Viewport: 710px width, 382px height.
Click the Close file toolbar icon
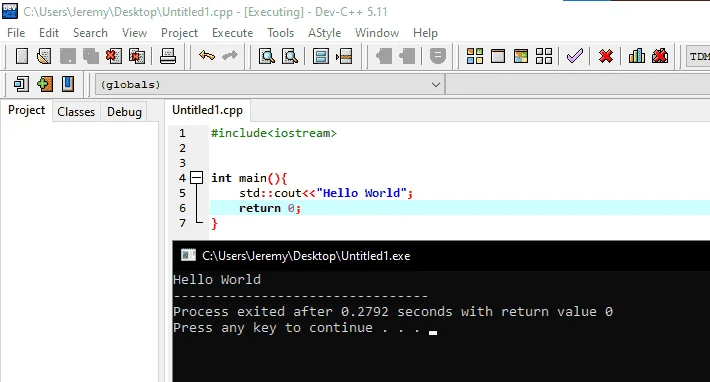tap(114, 56)
